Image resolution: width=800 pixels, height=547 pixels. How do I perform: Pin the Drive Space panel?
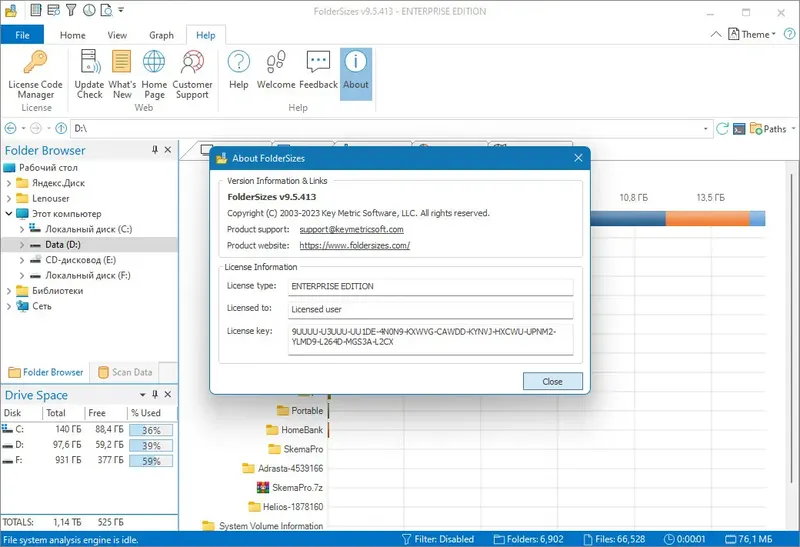pyautogui.click(x=155, y=394)
